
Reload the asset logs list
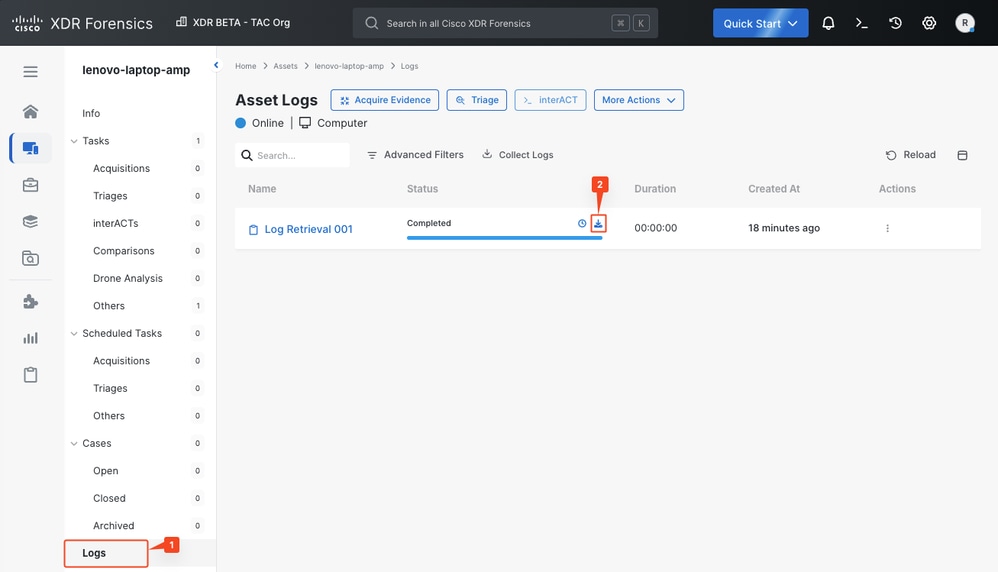(910, 155)
